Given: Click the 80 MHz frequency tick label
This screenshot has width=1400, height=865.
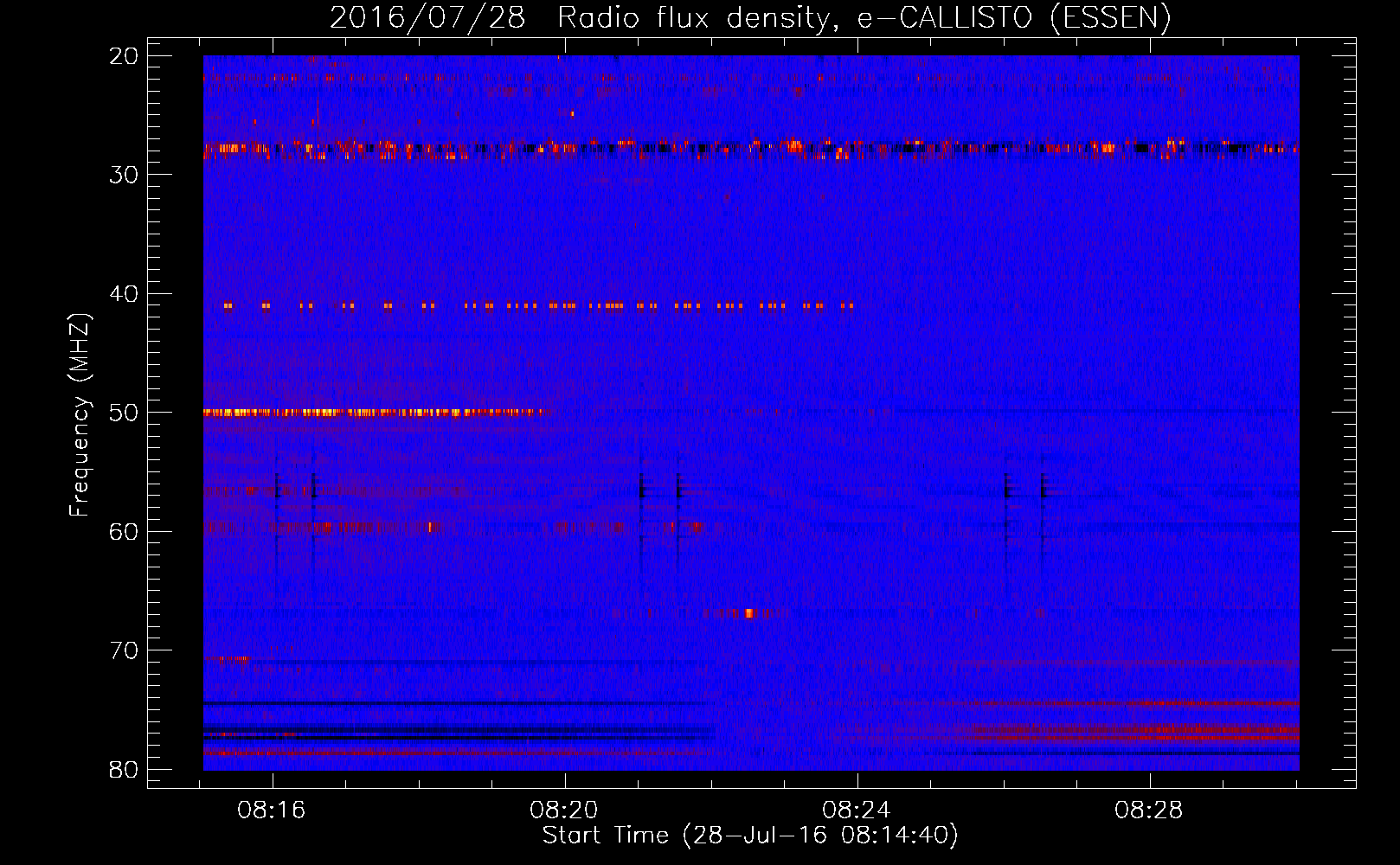Looking at the screenshot, I should point(125,769).
